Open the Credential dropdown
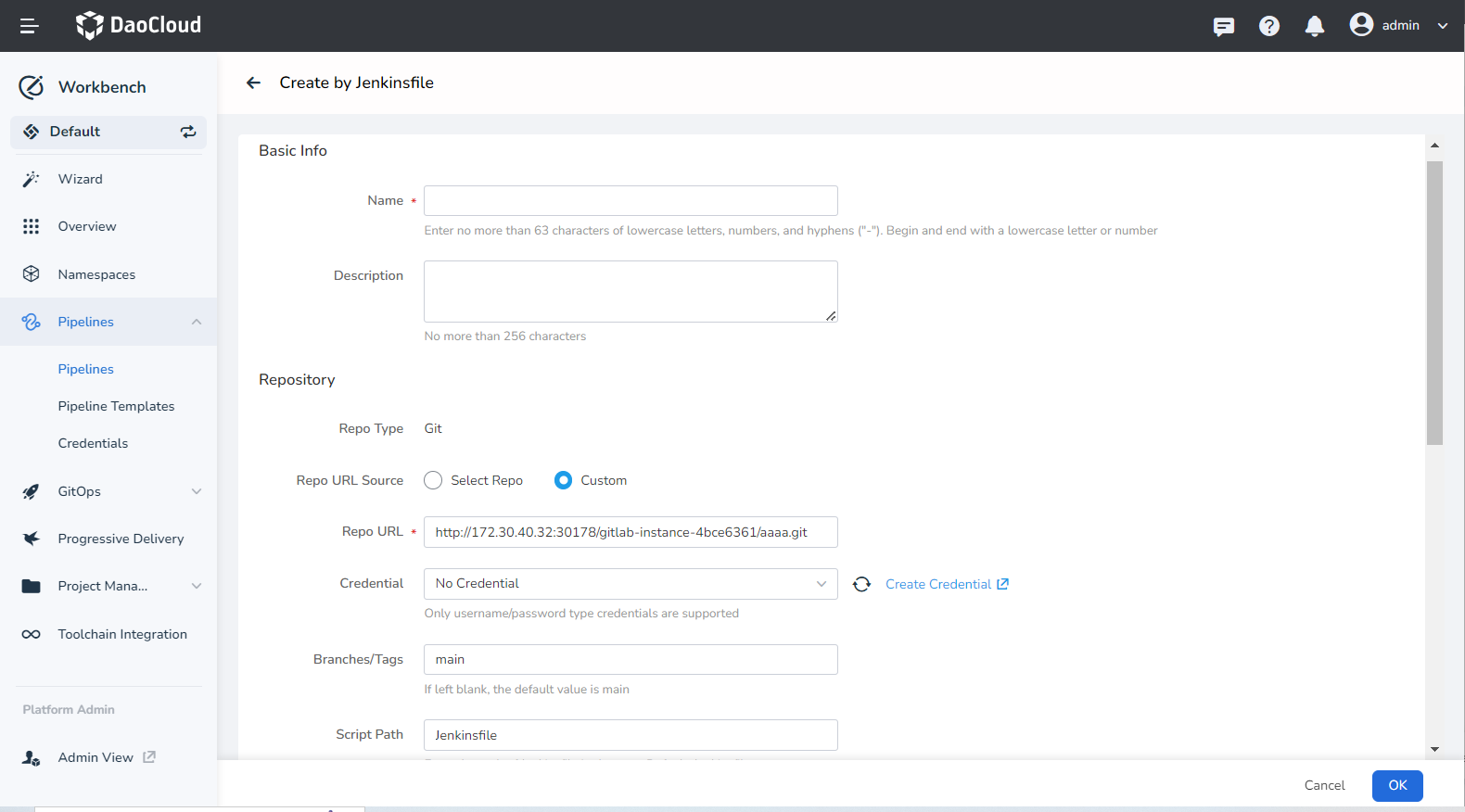1465x812 pixels. pyautogui.click(x=631, y=584)
